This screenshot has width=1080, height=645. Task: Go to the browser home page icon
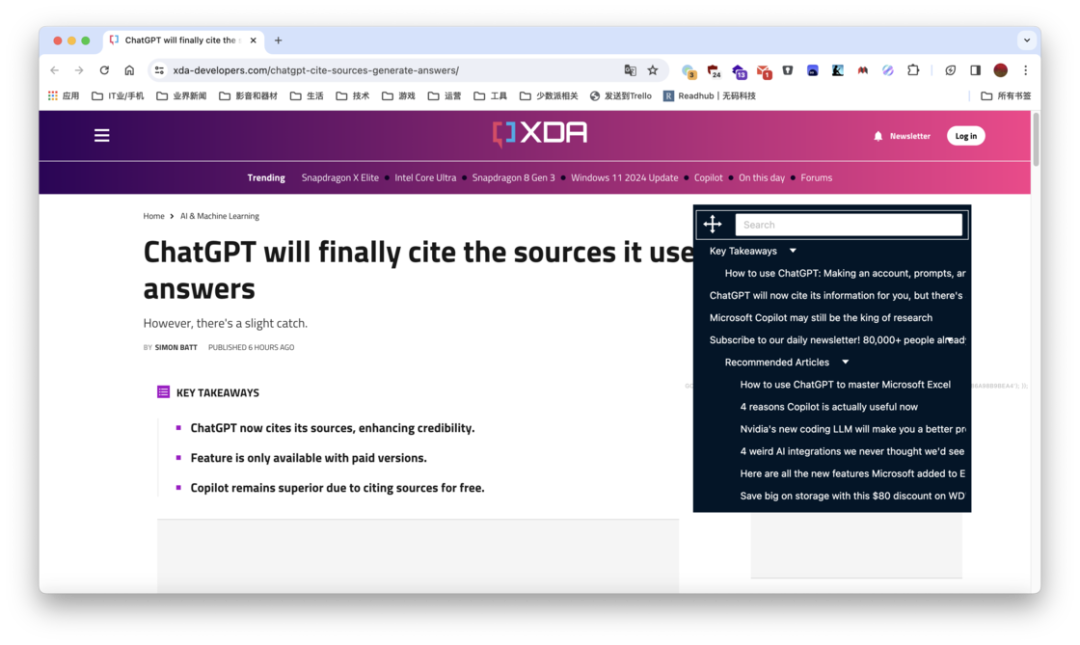(x=129, y=70)
